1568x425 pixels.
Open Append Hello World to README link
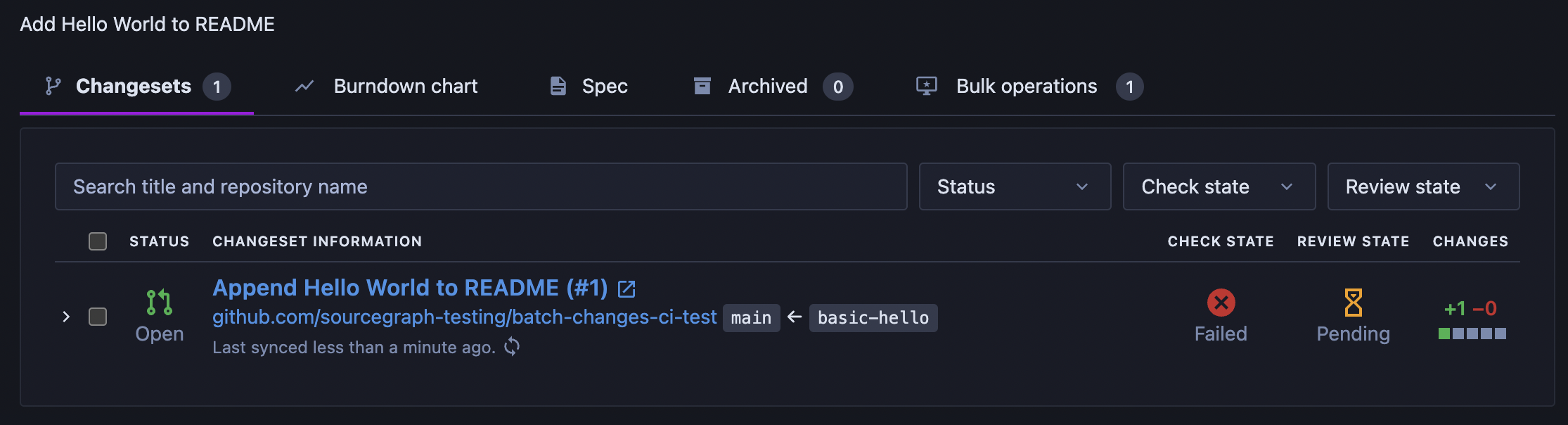pyautogui.click(x=410, y=288)
